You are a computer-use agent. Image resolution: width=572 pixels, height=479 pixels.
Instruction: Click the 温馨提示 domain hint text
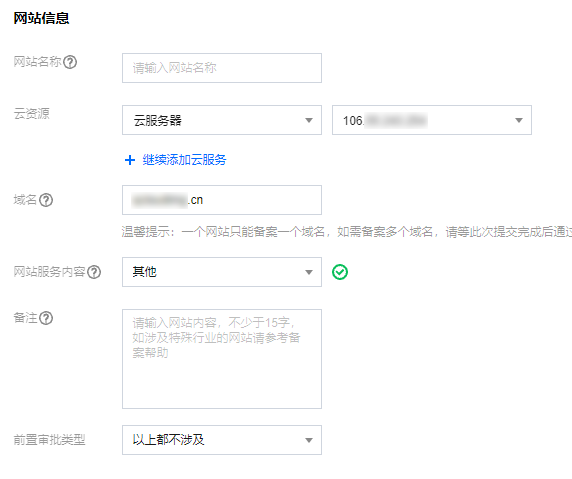pos(347,232)
